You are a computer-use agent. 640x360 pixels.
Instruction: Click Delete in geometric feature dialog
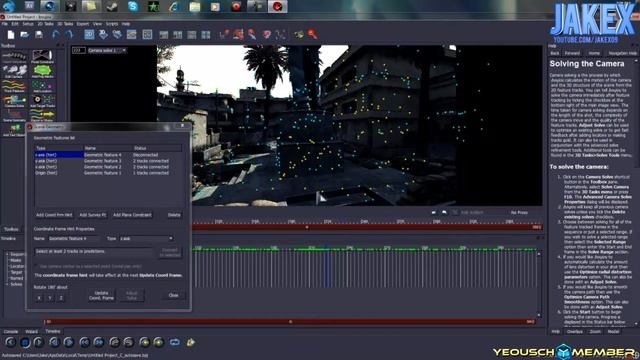(x=174, y=215)
